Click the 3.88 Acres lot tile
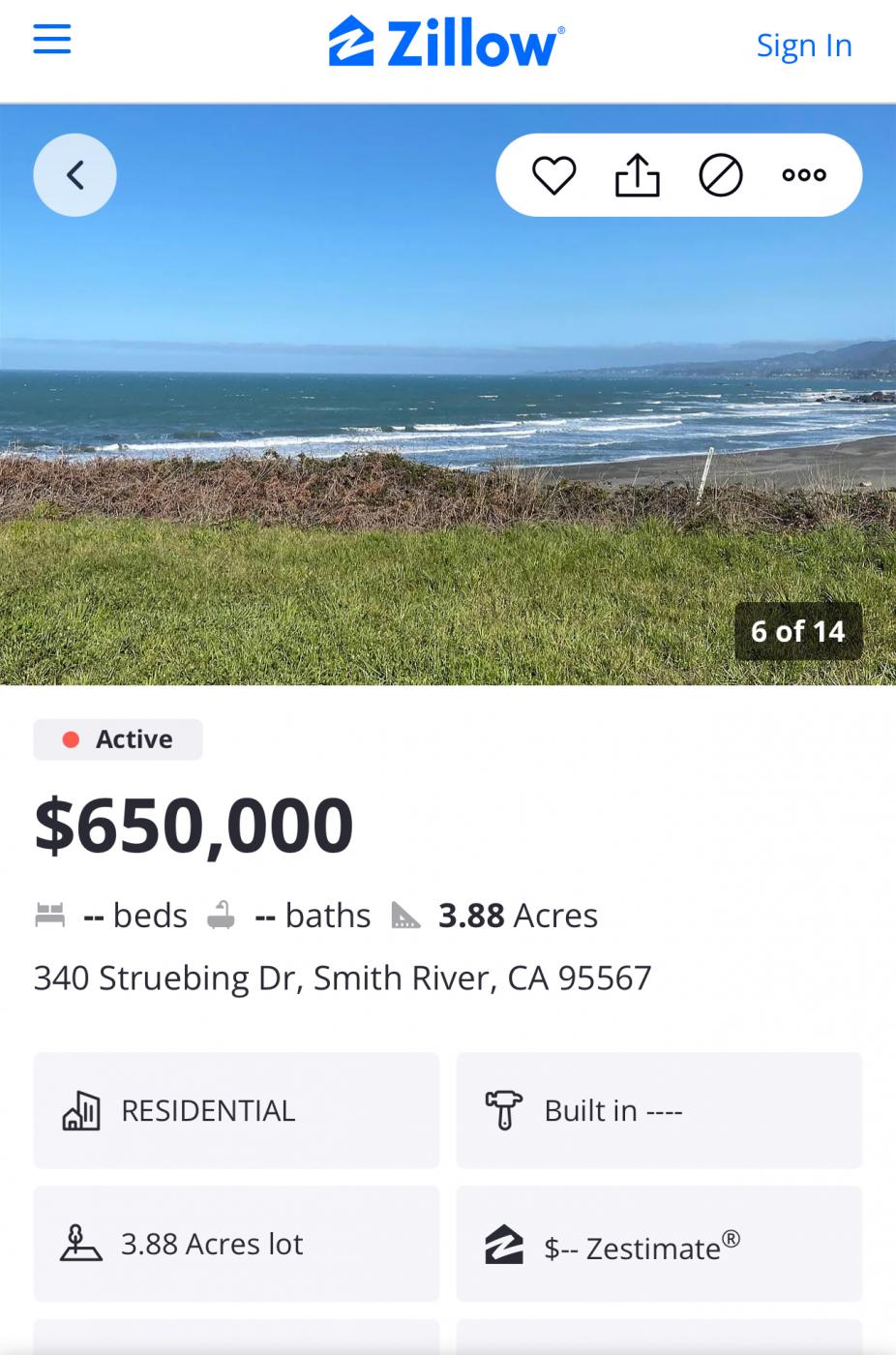The height and width of the screenshot is (1355, 896). coord(236,1244)
